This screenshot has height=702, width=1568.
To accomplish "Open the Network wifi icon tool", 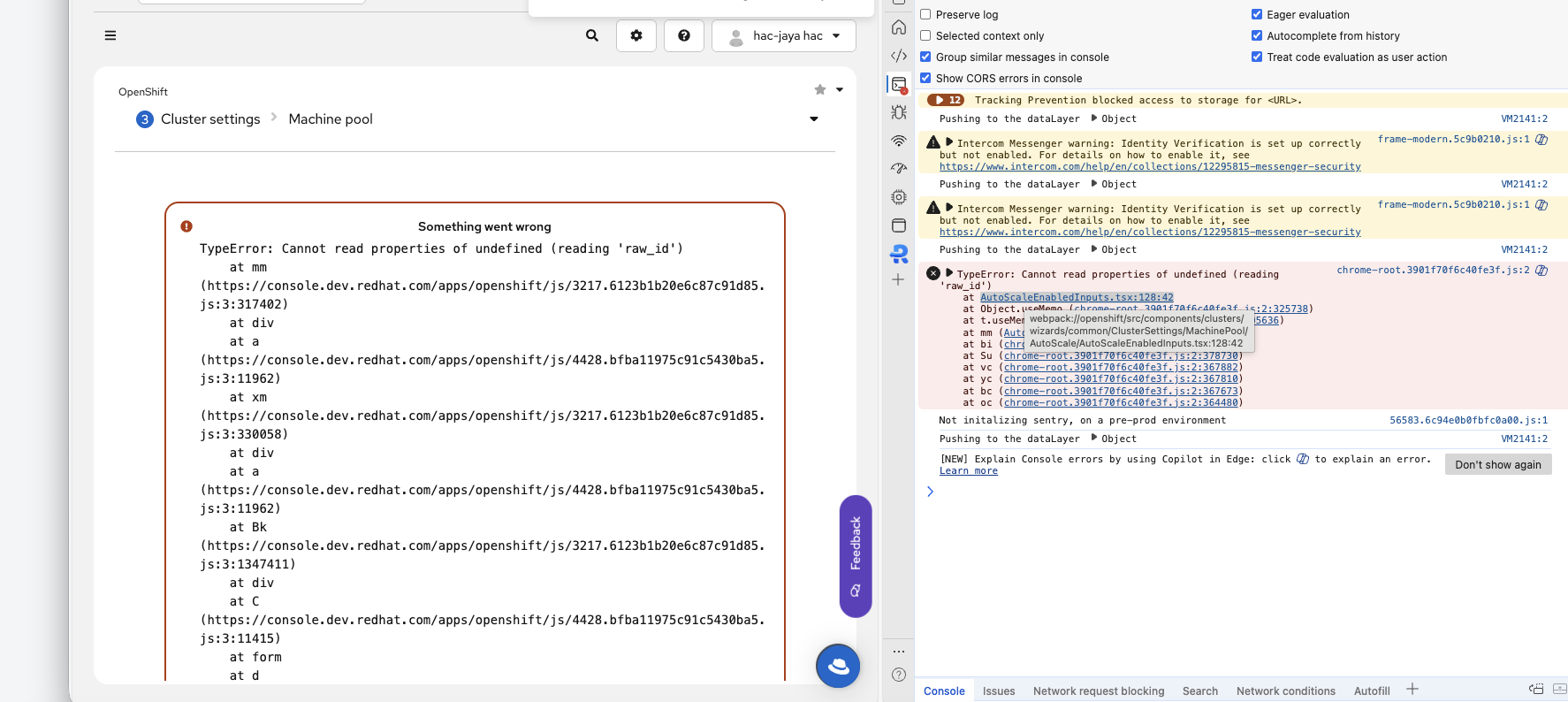I will click(x=899, y=141).
